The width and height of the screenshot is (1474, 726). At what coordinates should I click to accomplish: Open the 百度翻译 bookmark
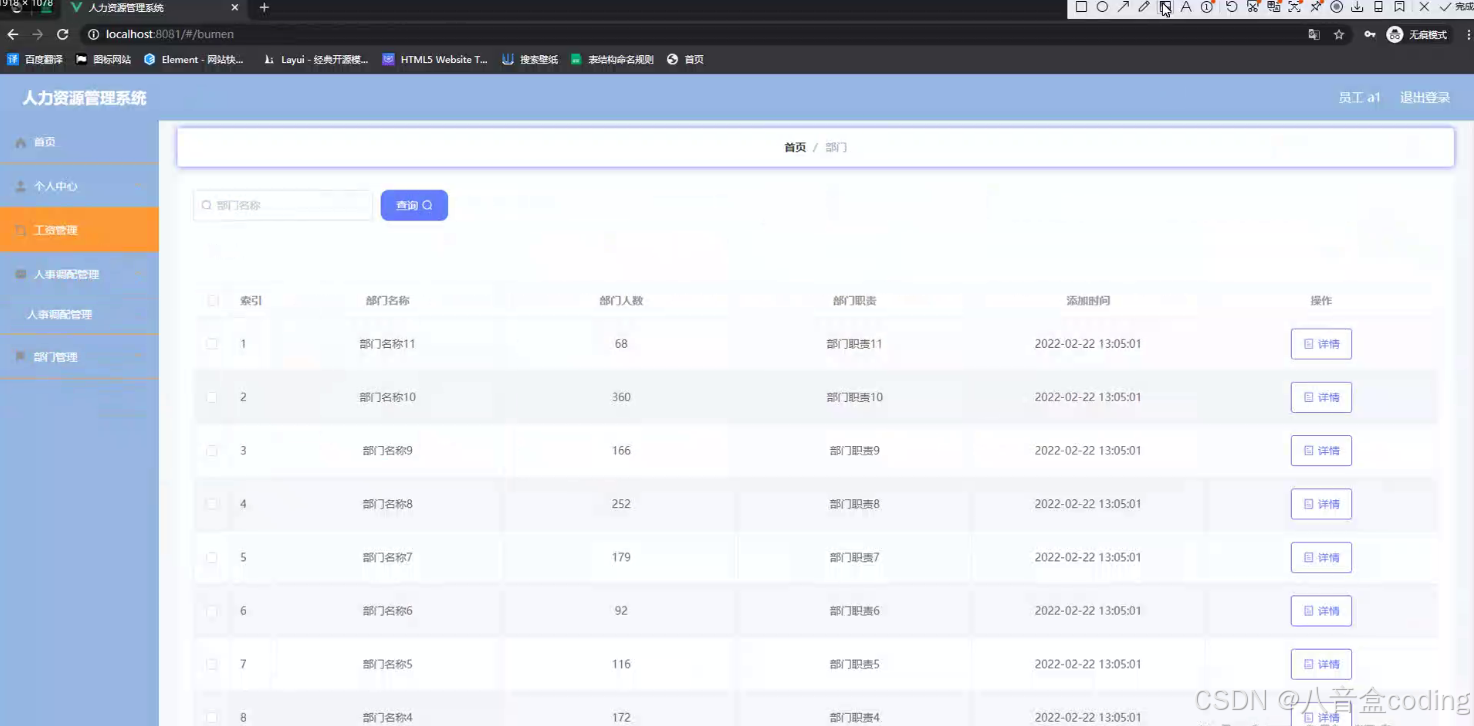point(35,60)
